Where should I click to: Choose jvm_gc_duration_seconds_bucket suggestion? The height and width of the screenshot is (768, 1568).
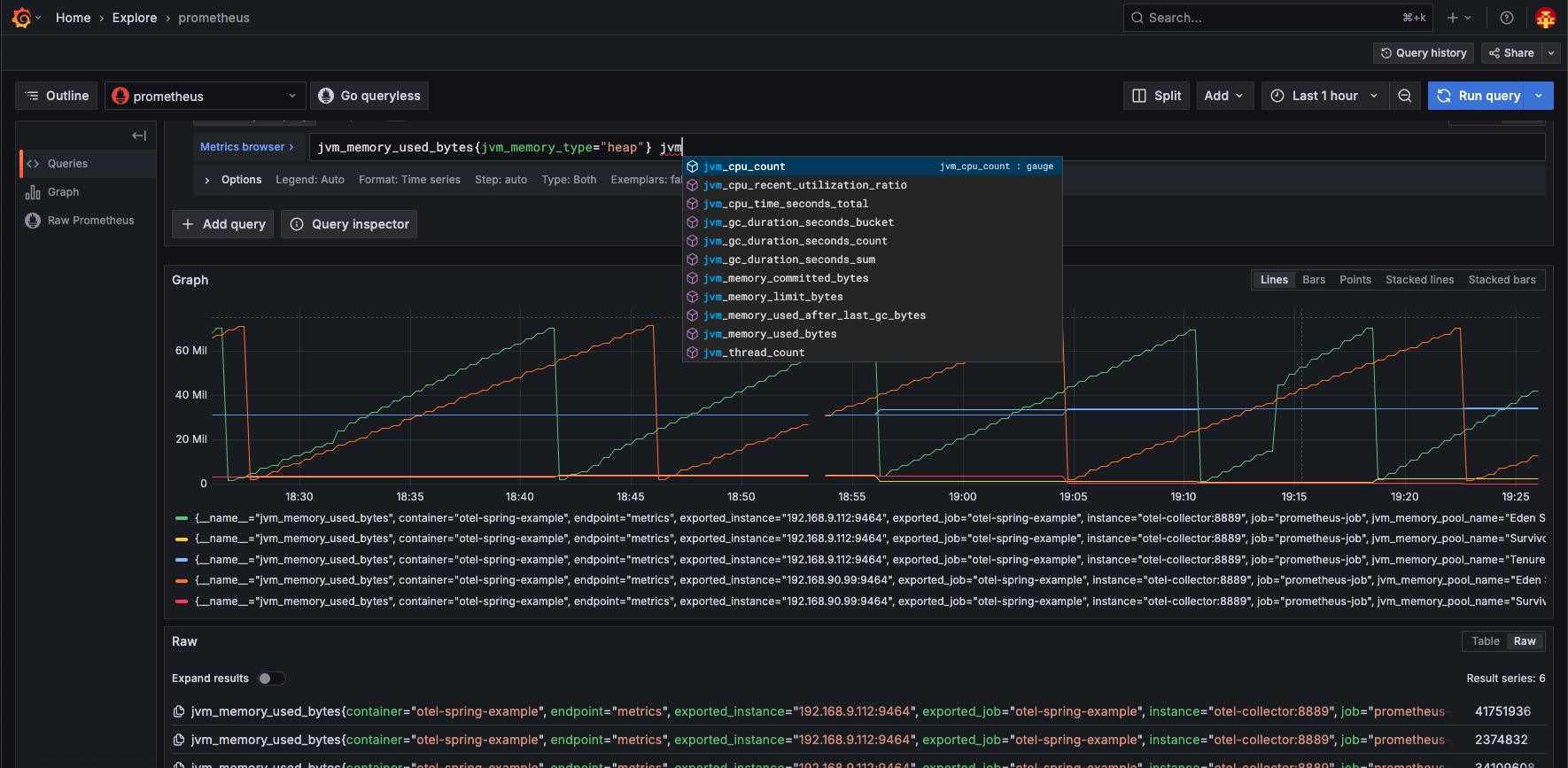point(873,222)
